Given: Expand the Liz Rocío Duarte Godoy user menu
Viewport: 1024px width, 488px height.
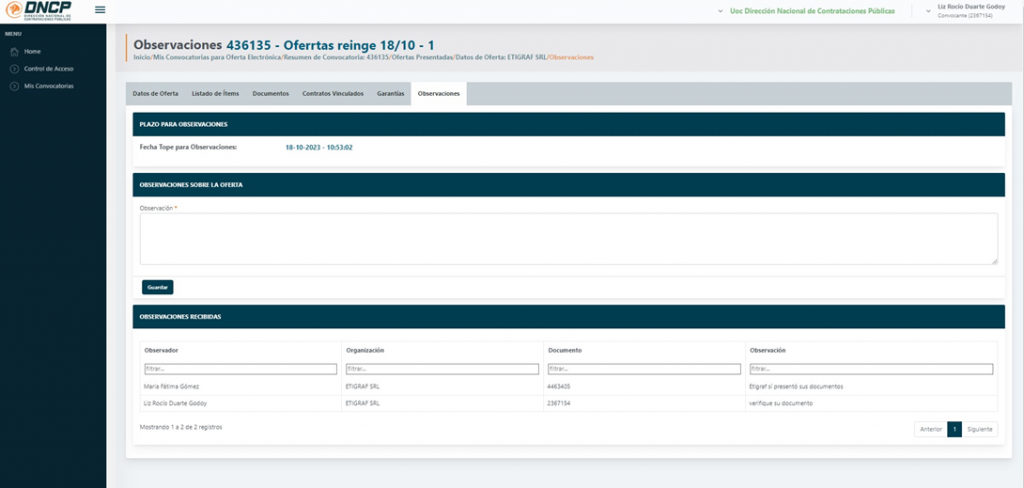Looking at the screenshot, I should (x=964, y=10).
